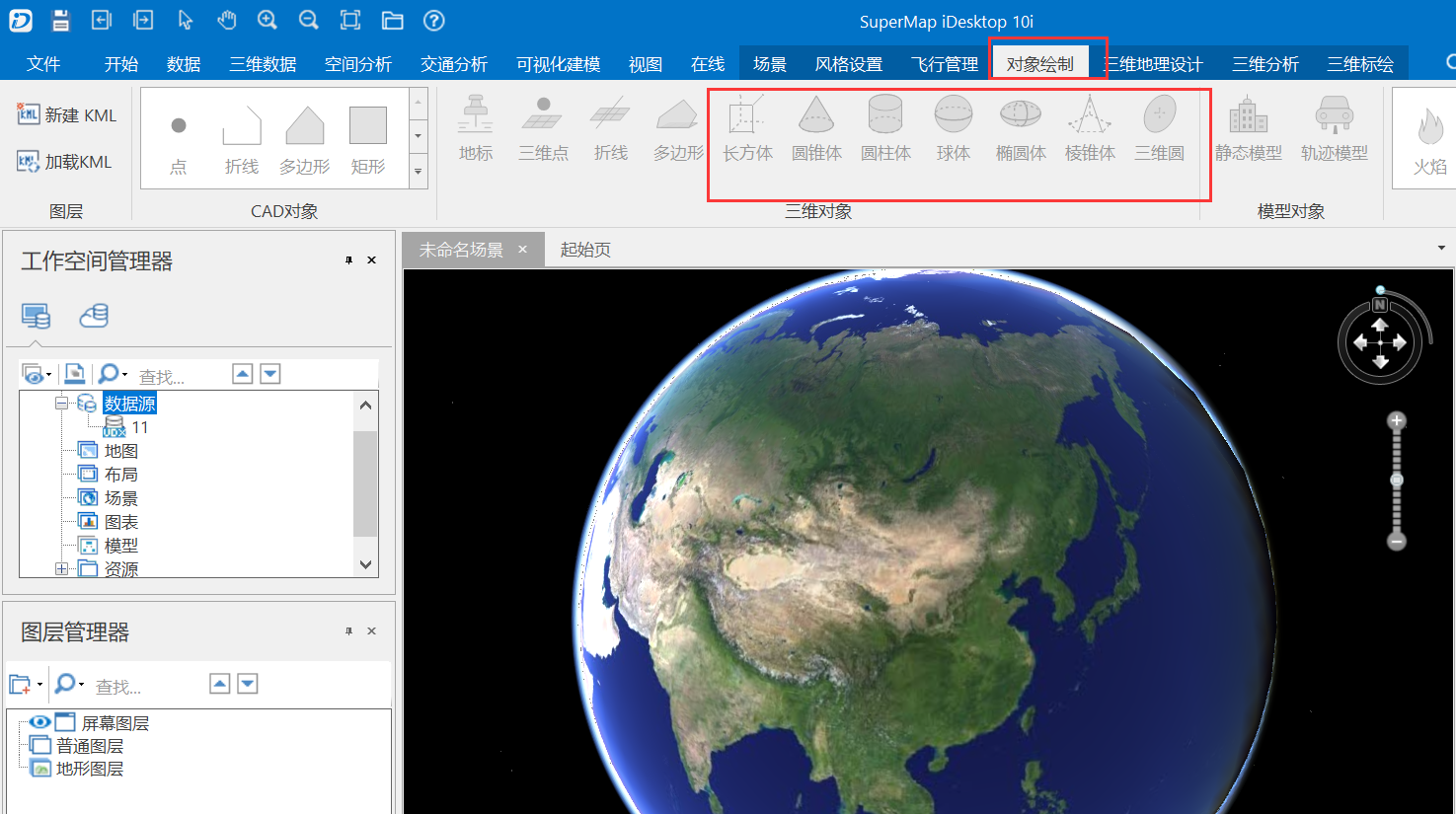
Task: Switch to the 起始页 document tab
Action: [x=585, y=250]
